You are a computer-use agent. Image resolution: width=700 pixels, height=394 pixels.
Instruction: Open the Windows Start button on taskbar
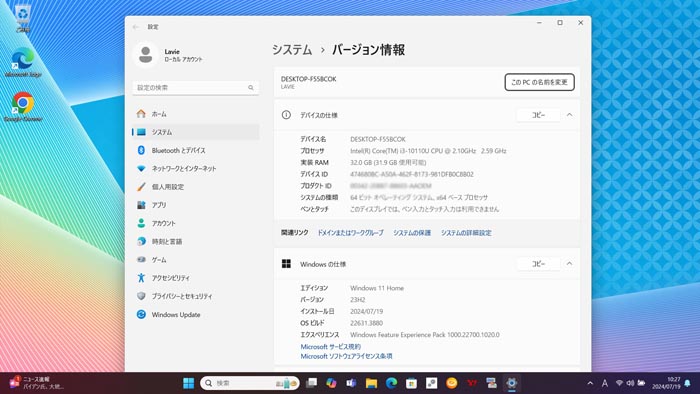tap(188, 383)
